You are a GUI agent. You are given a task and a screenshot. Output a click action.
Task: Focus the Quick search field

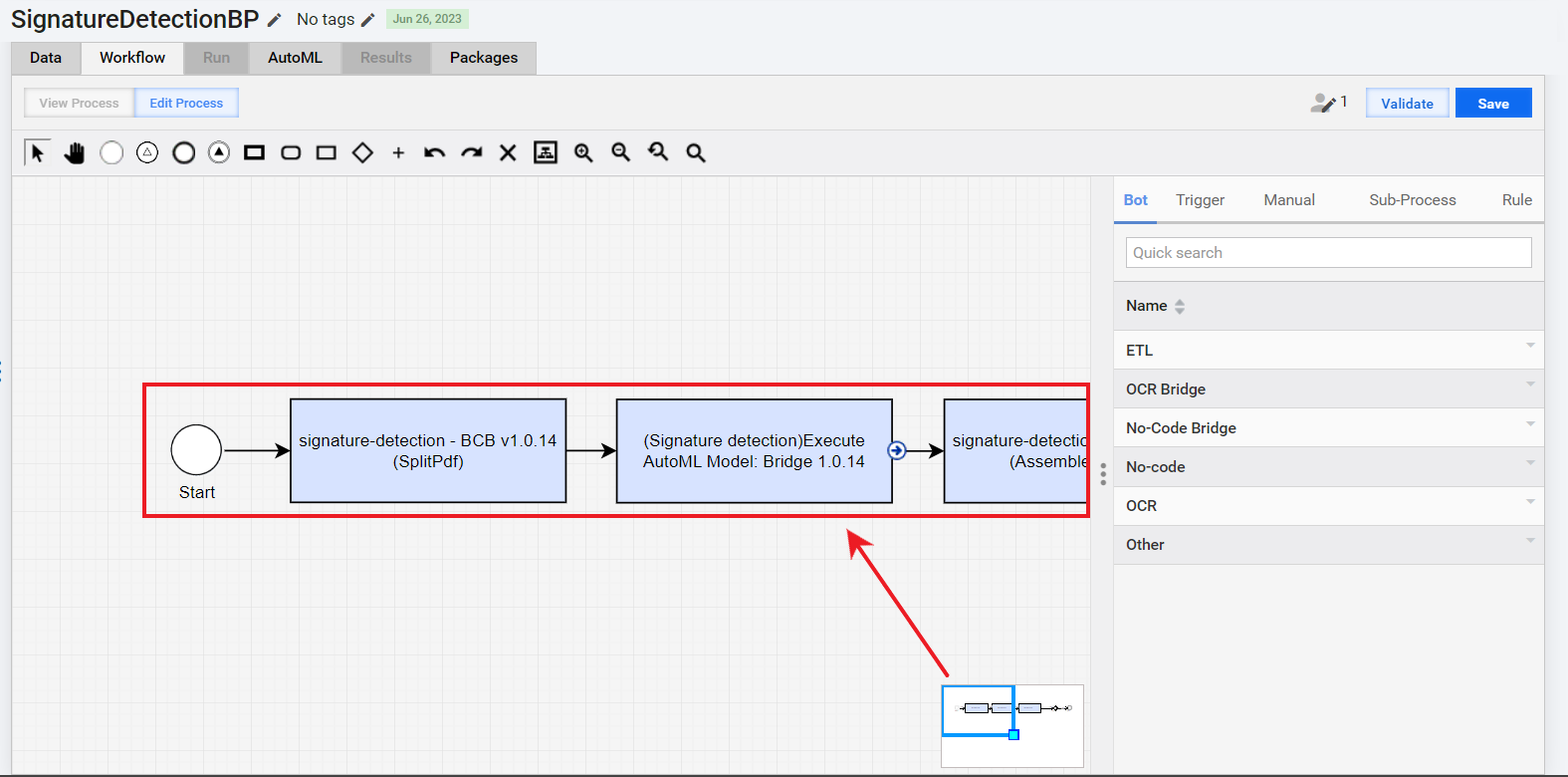[1329, 253]
